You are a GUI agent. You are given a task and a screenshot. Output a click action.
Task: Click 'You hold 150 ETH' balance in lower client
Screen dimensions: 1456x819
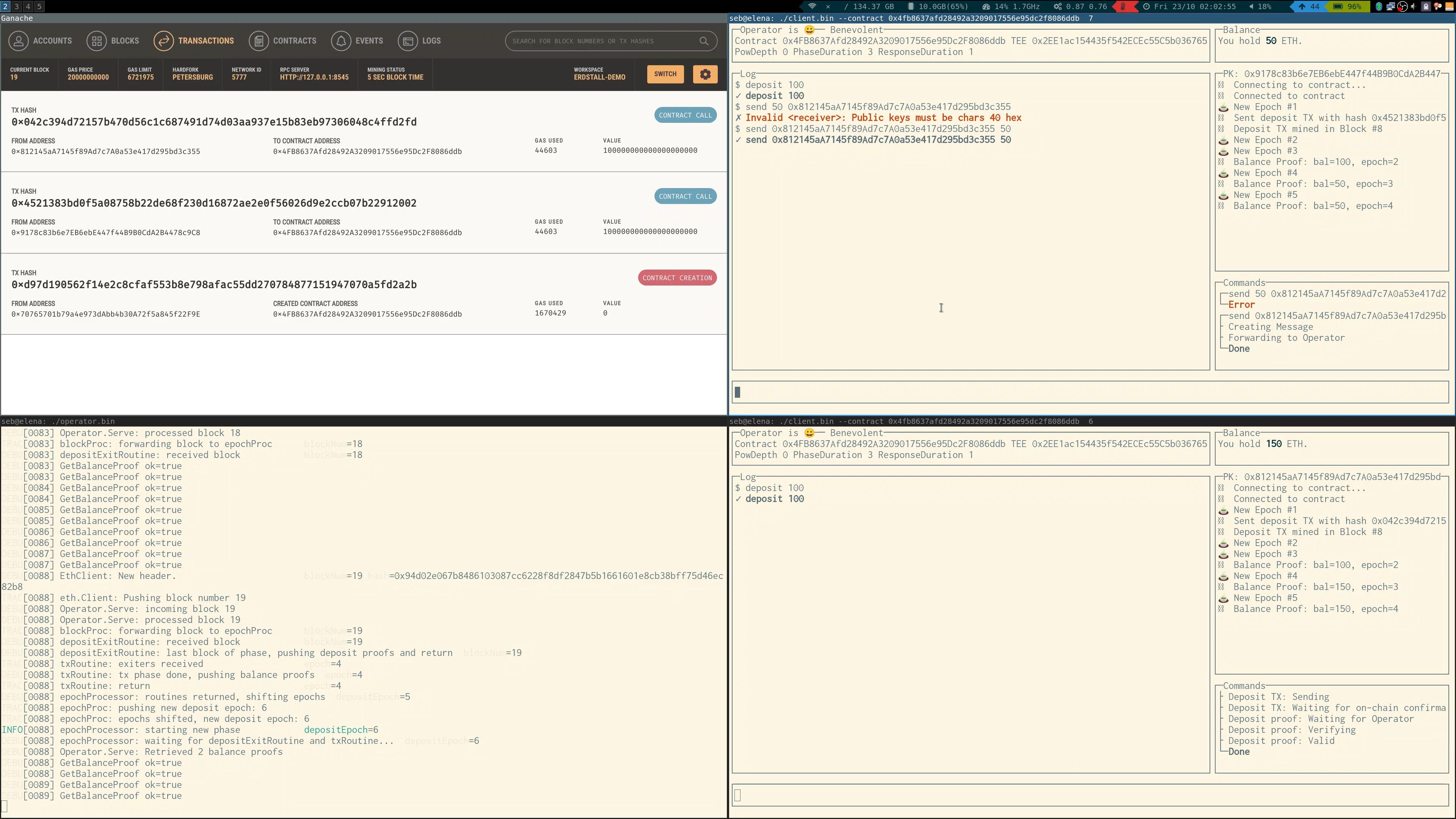1263,444
